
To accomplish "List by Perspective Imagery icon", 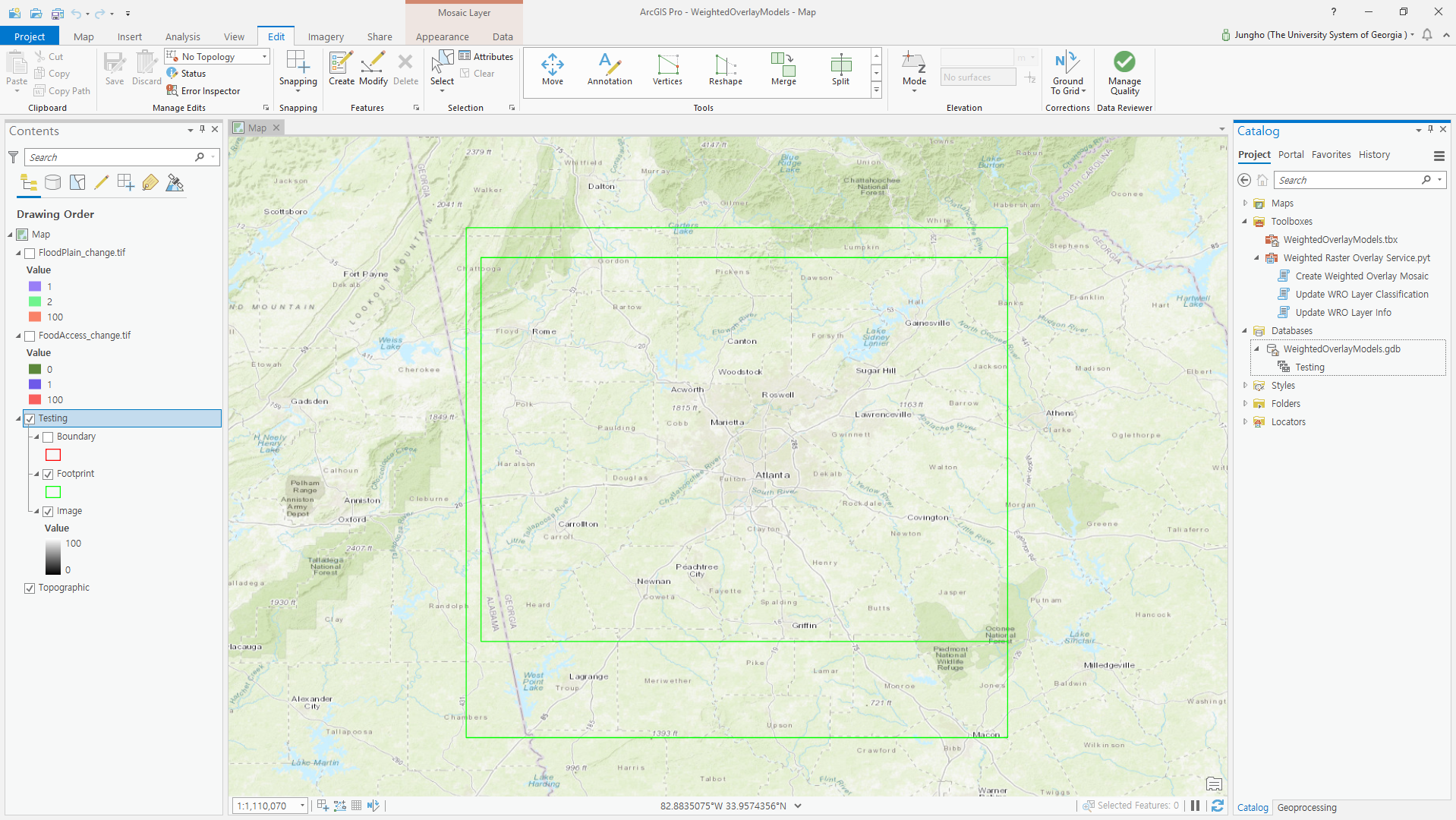I will pos(175,183).
